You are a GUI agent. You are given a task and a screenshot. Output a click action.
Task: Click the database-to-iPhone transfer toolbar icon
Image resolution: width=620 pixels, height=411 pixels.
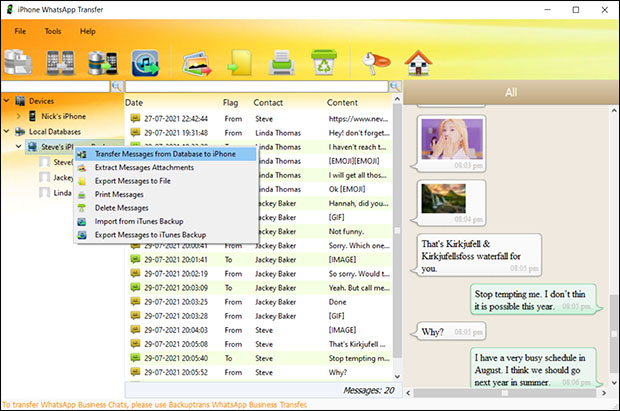point(104,62)
